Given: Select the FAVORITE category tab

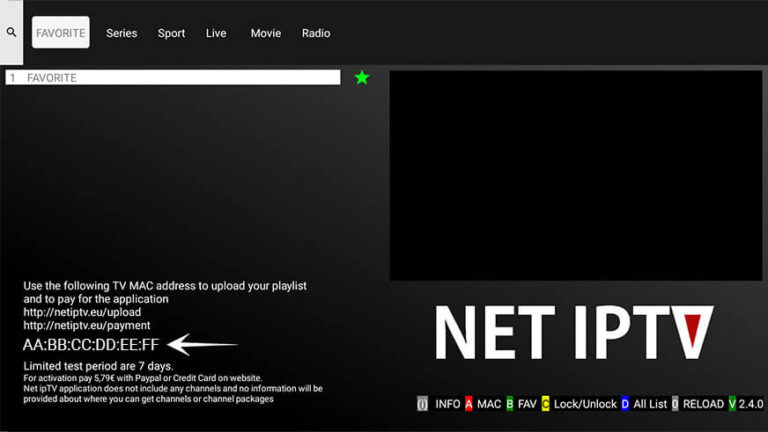Looking at the screenshot, I should (61, 32).
